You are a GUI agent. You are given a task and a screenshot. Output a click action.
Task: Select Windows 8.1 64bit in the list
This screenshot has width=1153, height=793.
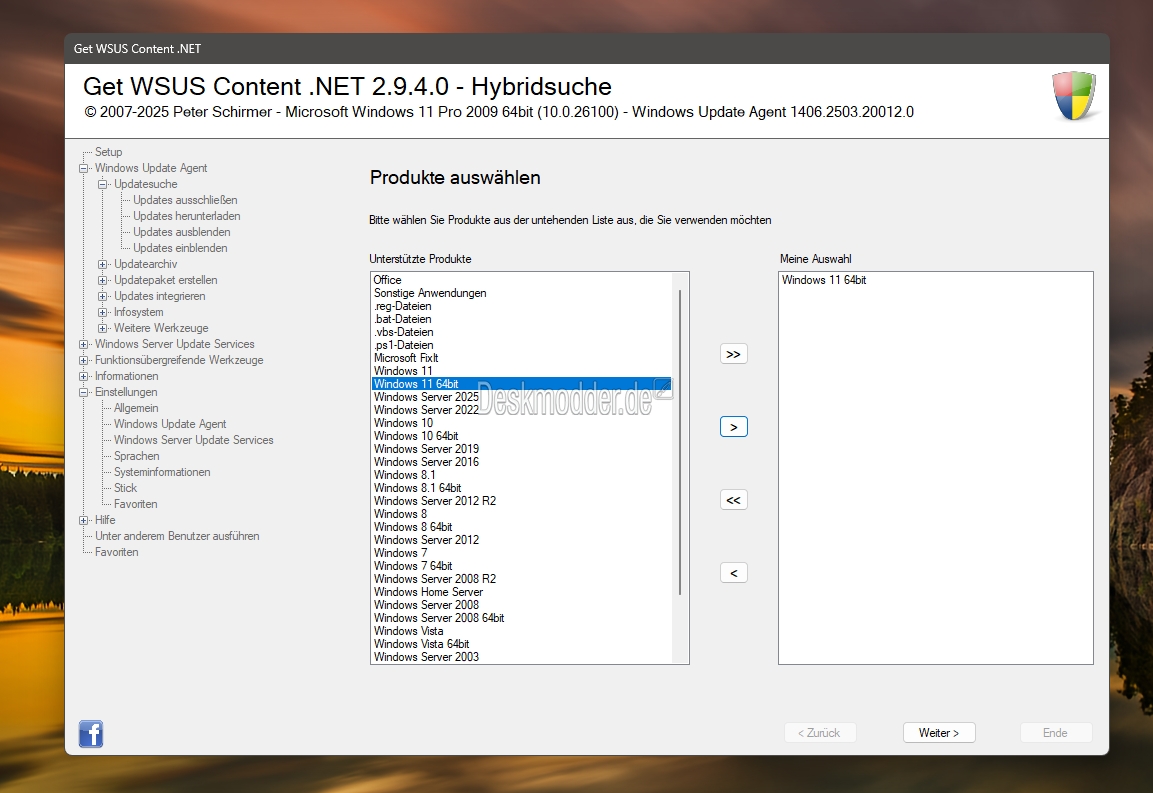(x=521, y=488)
